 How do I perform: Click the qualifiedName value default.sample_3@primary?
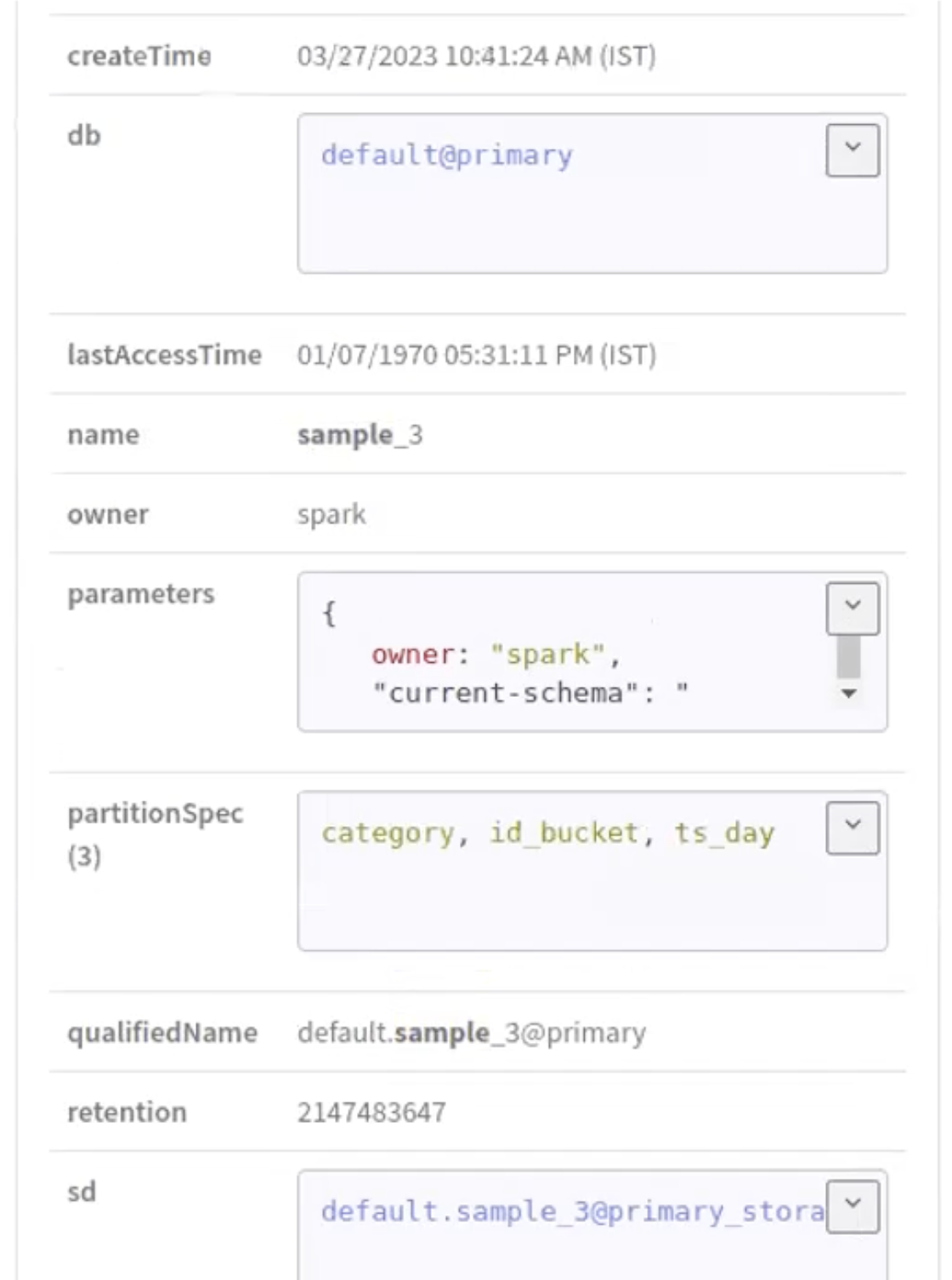coord(471,1033)
